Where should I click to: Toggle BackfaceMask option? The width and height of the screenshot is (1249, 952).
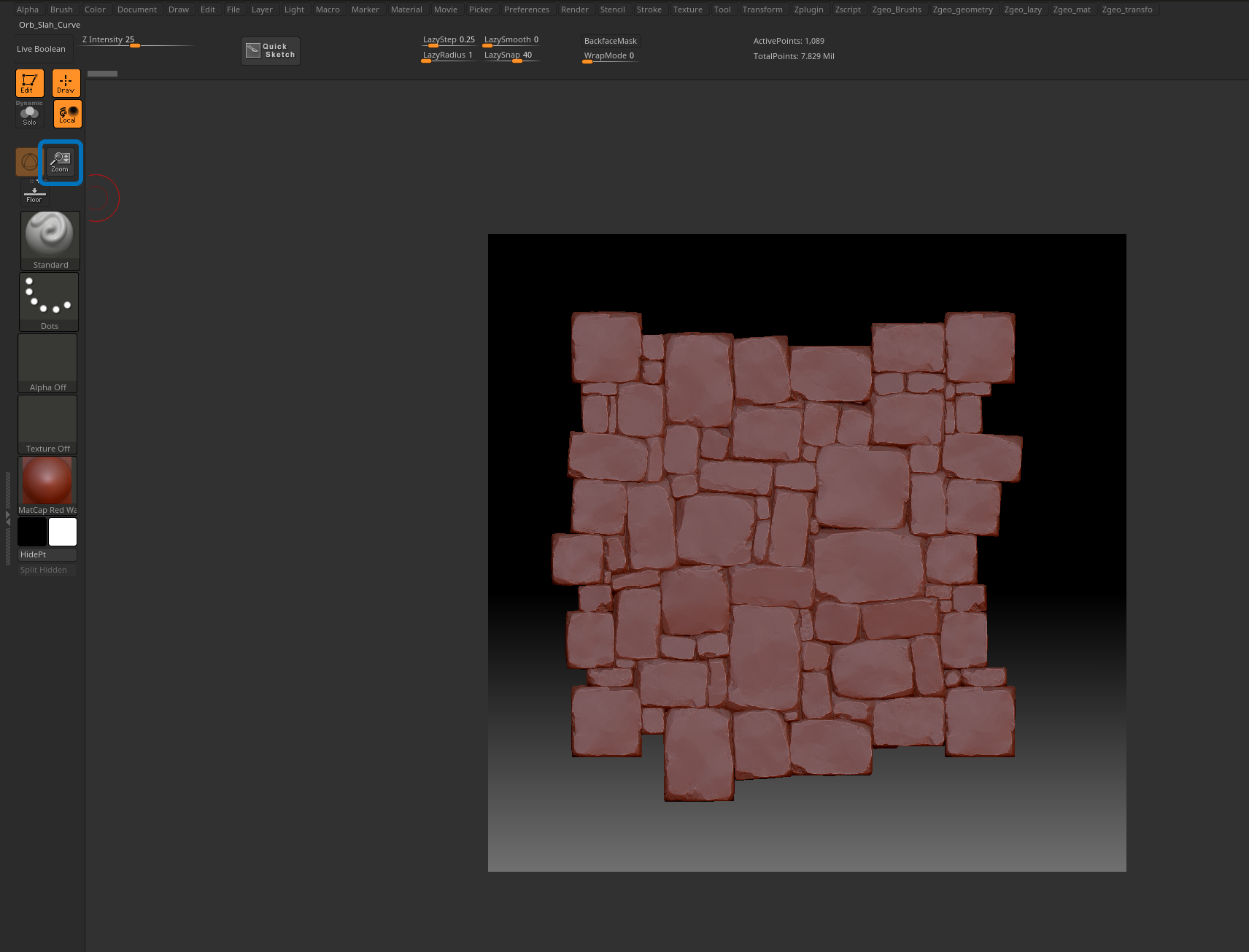click(x=610, y=41)
